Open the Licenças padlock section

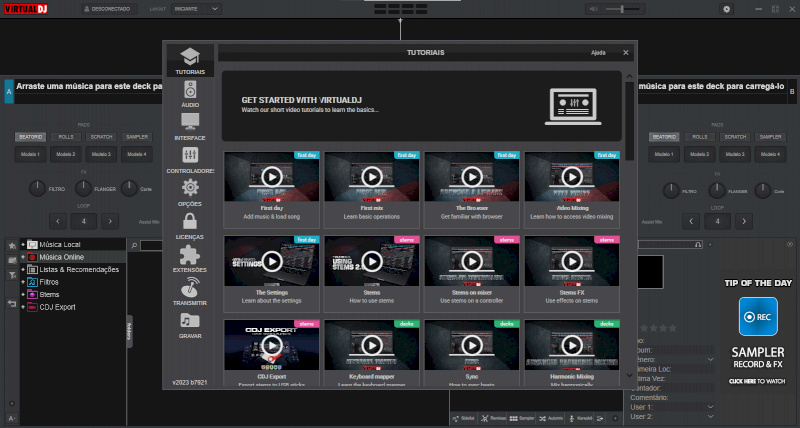point(190,226)
